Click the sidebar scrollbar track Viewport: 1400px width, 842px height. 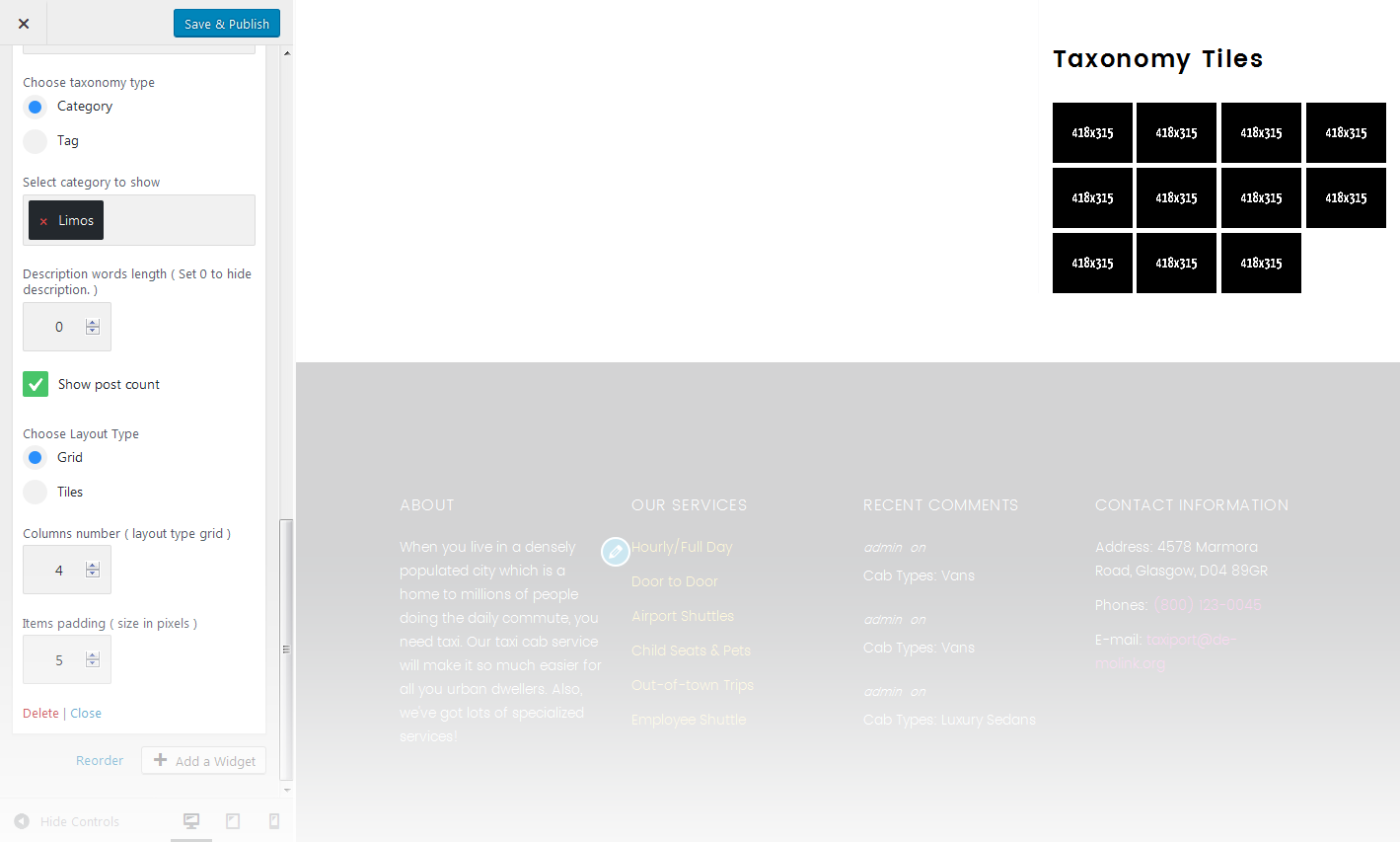click(x=286, y=296)
